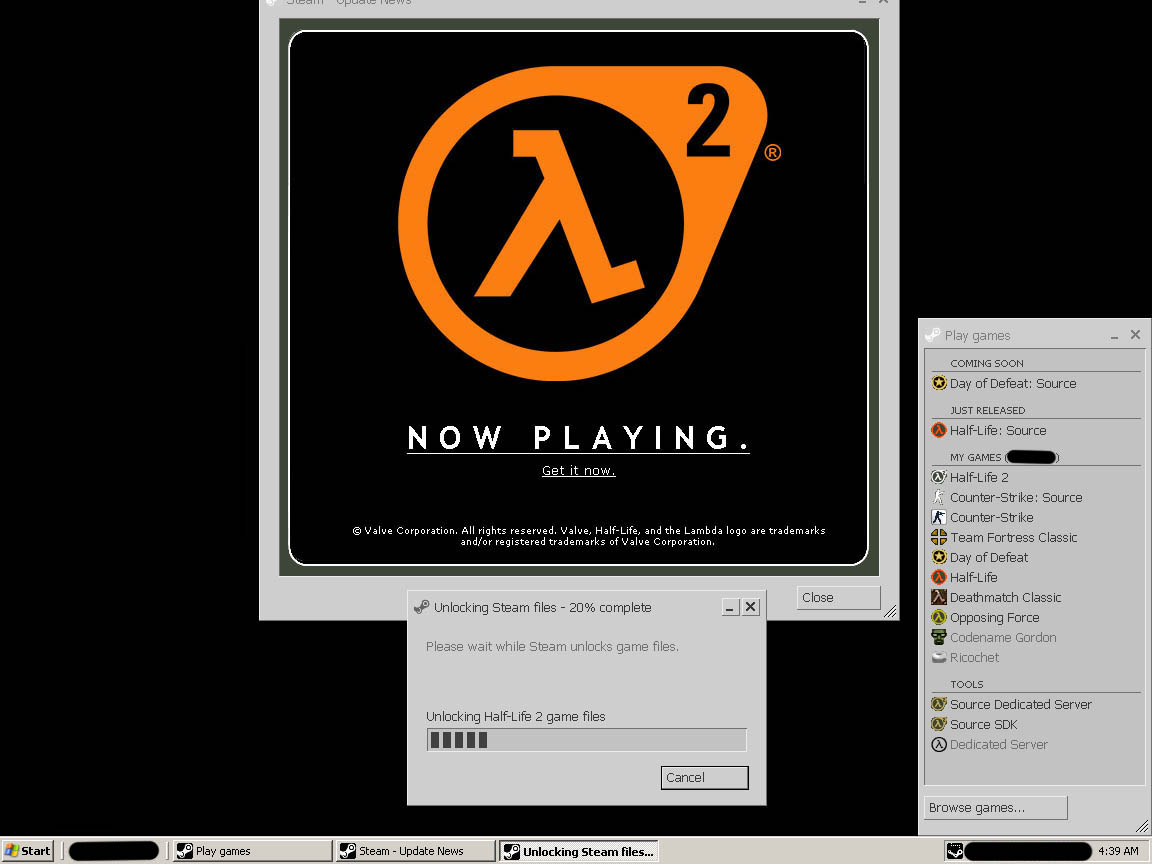This screenshot has height=864, width=1152.
Task: Switch to Unlocking Steam files taskbar button
Action: (579, 851)
